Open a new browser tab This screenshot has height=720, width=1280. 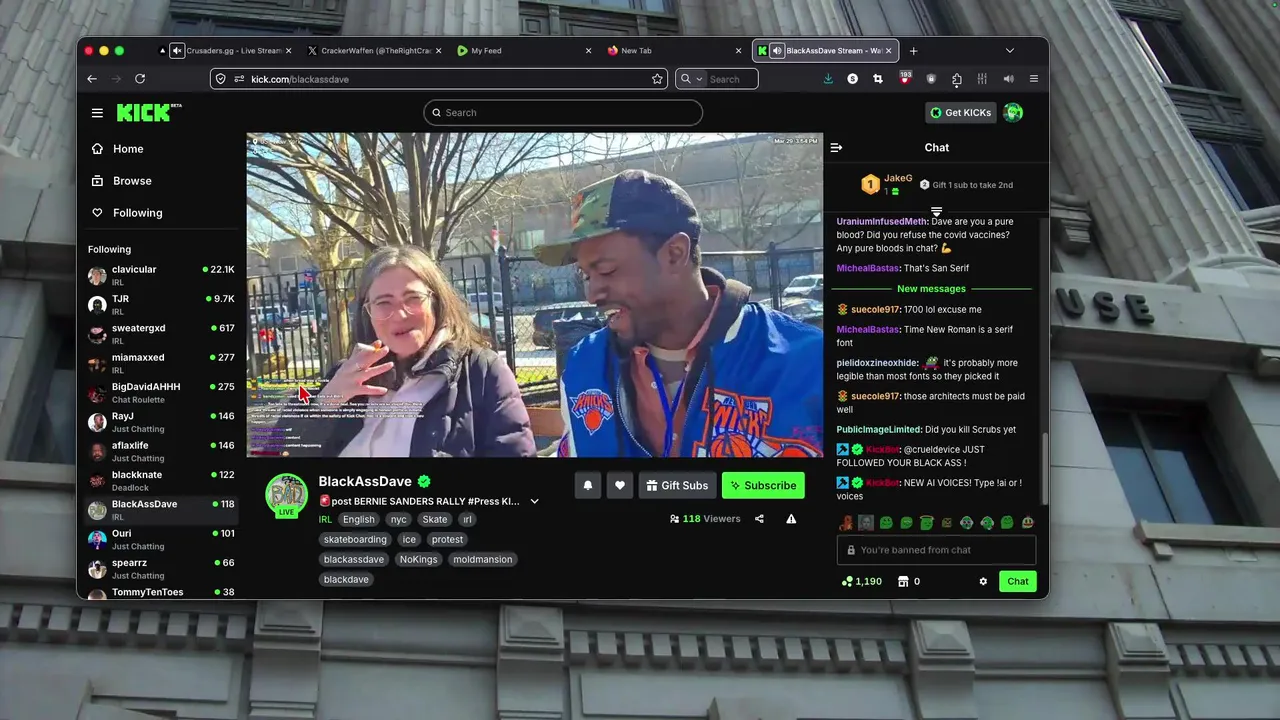(x=913, y=51)
